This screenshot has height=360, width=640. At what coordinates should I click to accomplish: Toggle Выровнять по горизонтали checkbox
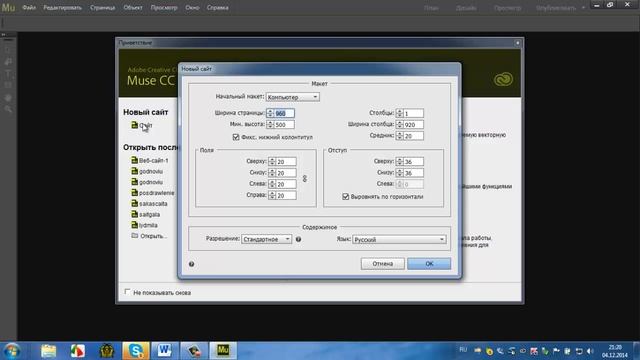click(346, 197)
